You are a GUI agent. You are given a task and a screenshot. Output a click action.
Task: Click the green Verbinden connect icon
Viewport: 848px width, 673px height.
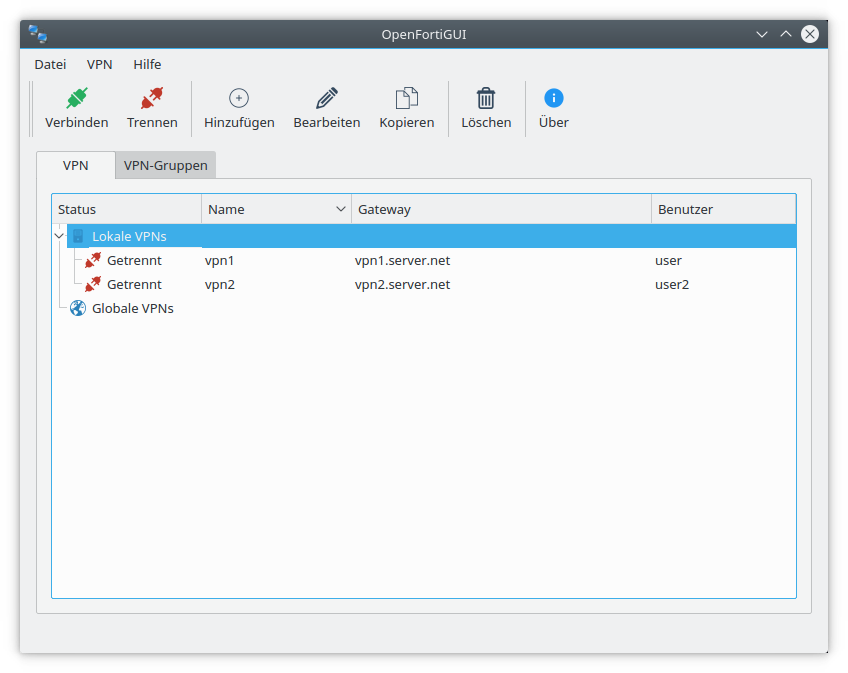pos(77,98)
